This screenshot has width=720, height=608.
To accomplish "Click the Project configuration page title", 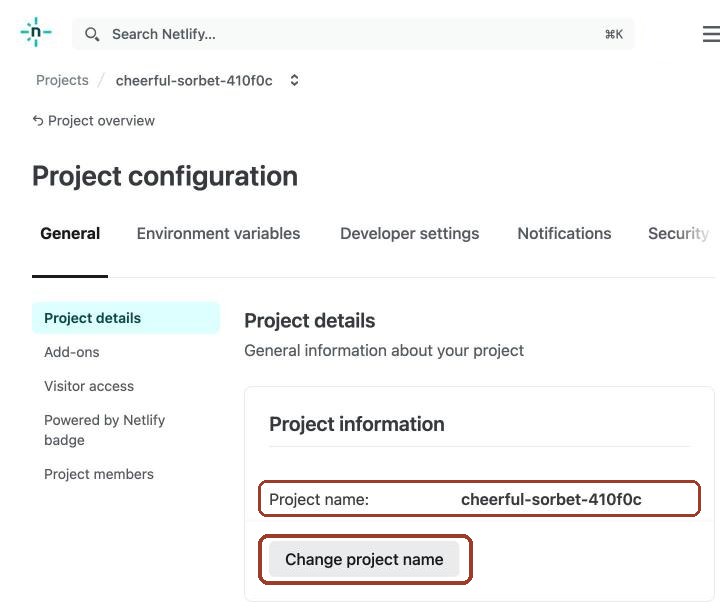I will coord(165,176).
